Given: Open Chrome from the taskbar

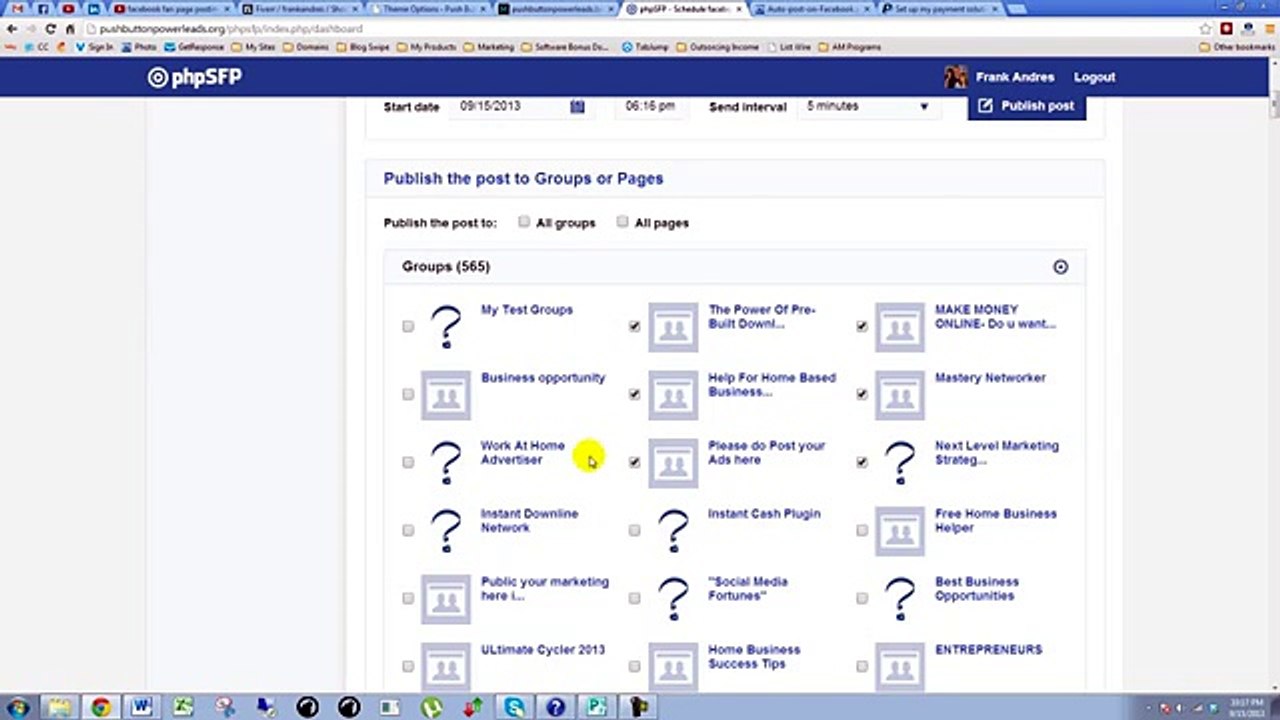Looking at the screenshot, I should [x=100, y=707].
